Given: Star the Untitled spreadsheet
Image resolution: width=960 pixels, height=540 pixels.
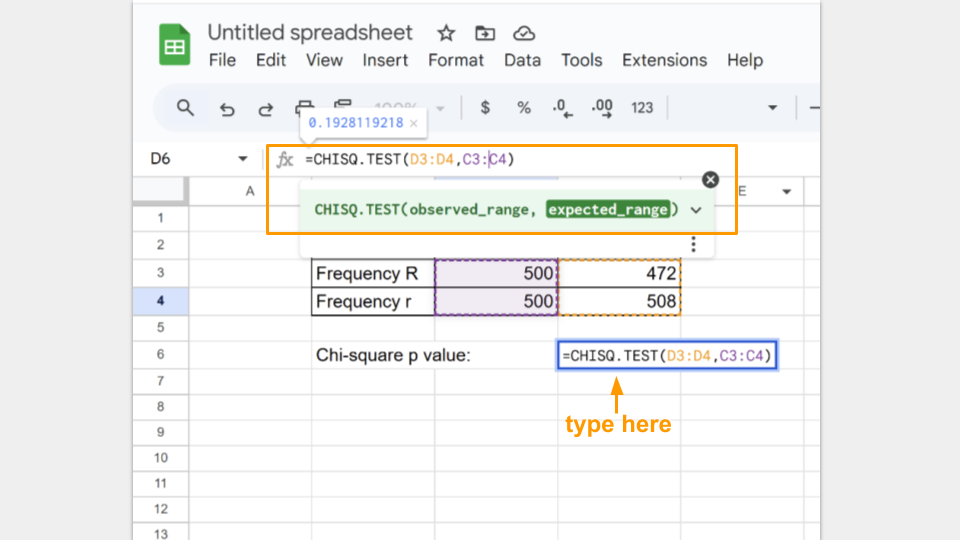Looking at the screenshot, I should (x=446, y=33).
